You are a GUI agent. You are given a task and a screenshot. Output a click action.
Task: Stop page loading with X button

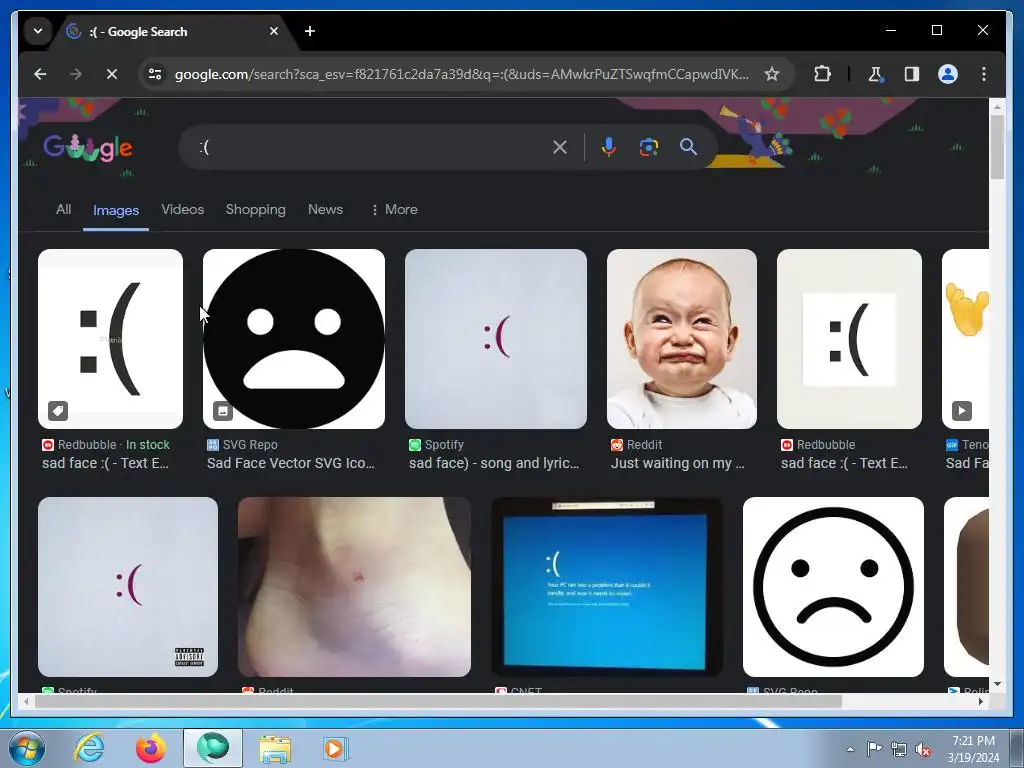coord(112,74)
